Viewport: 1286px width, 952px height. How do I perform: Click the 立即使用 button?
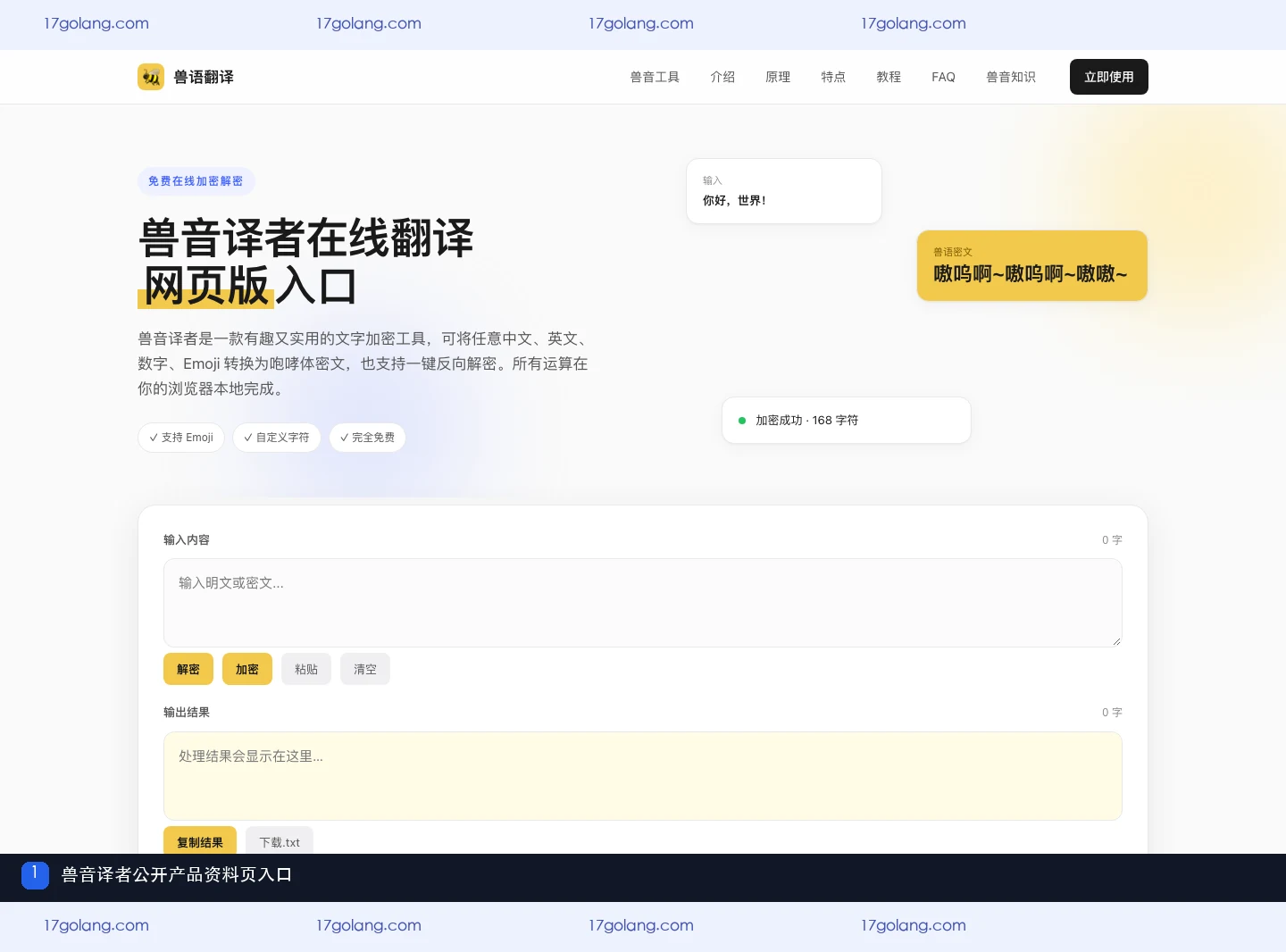pos(1109,77)
